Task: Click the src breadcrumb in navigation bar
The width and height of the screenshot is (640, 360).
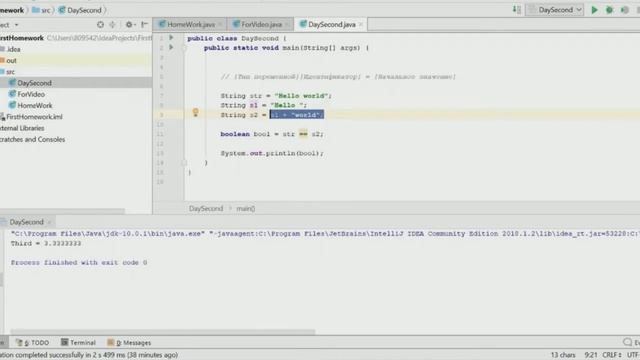Action: 42,10
